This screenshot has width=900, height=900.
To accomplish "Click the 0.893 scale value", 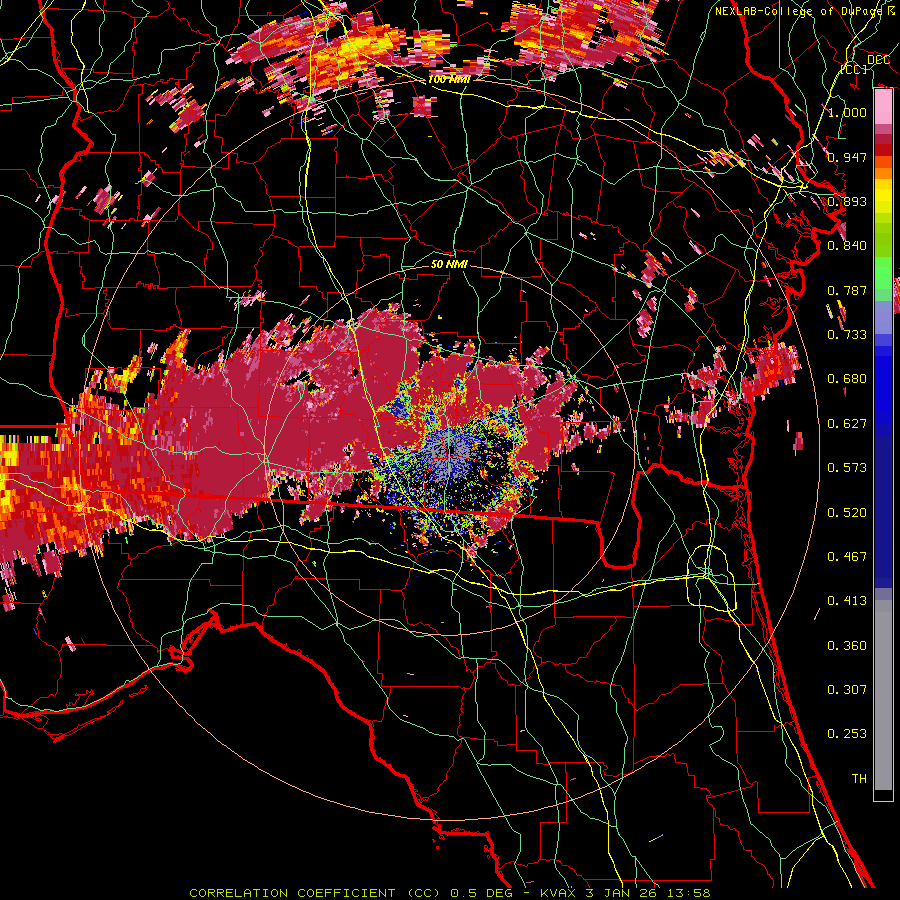I will pos(847,201).
